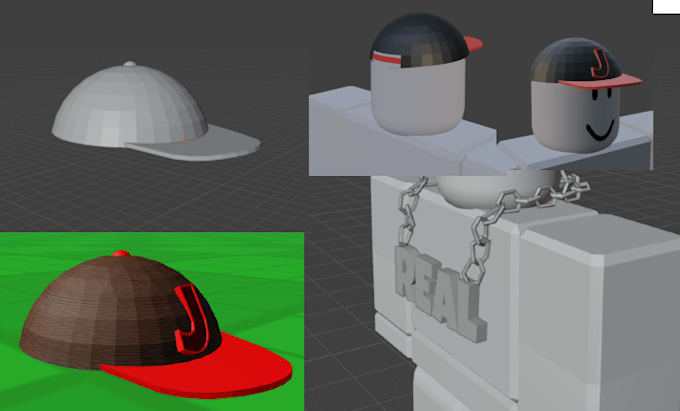680x411 pixels.
Task: Click the red J letter on brown cap
Action: coord(193,320)
